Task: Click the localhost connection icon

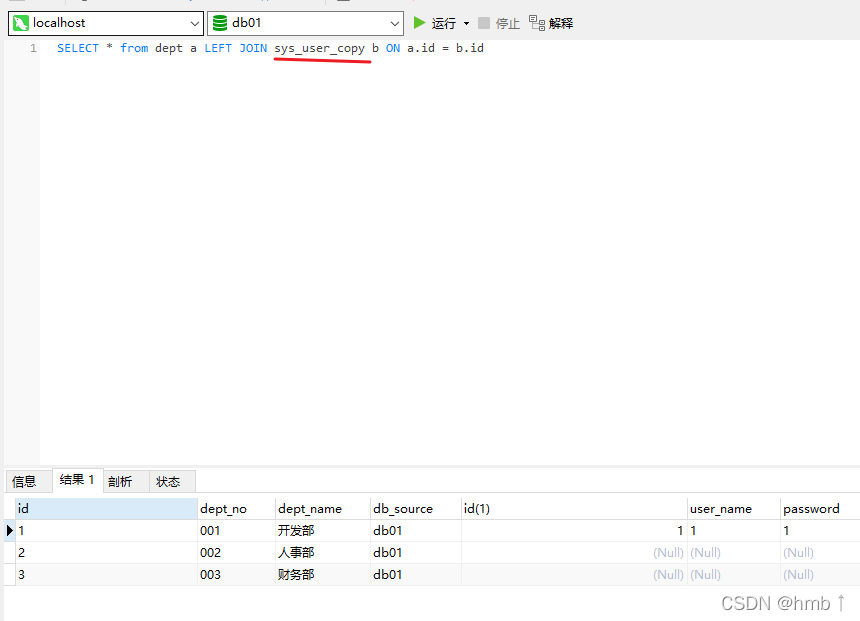Action: pyautogui.click(x=20, y=23)
